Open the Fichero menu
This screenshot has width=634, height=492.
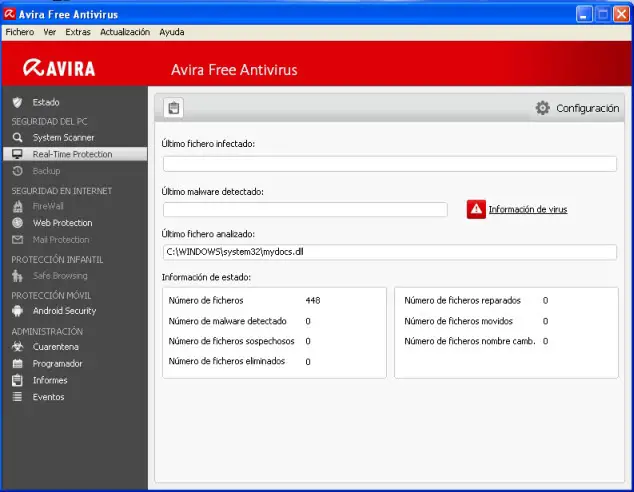tap(20, 32)
